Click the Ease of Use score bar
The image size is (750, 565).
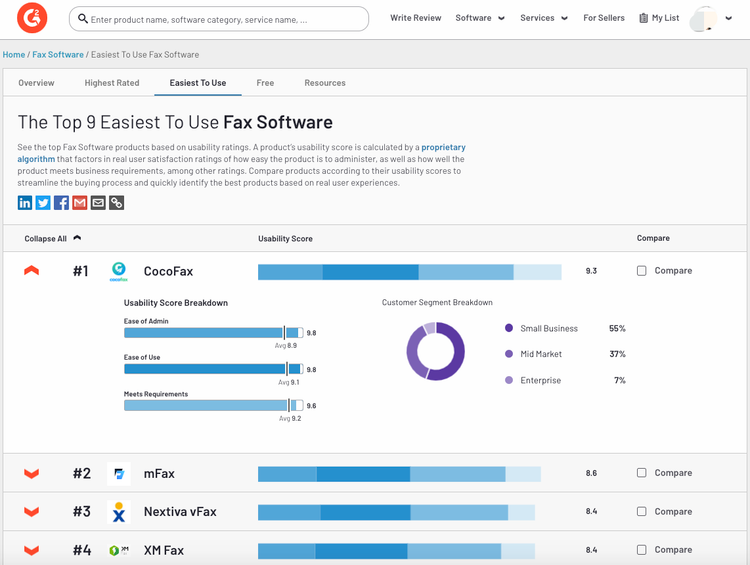pos(213,369)
